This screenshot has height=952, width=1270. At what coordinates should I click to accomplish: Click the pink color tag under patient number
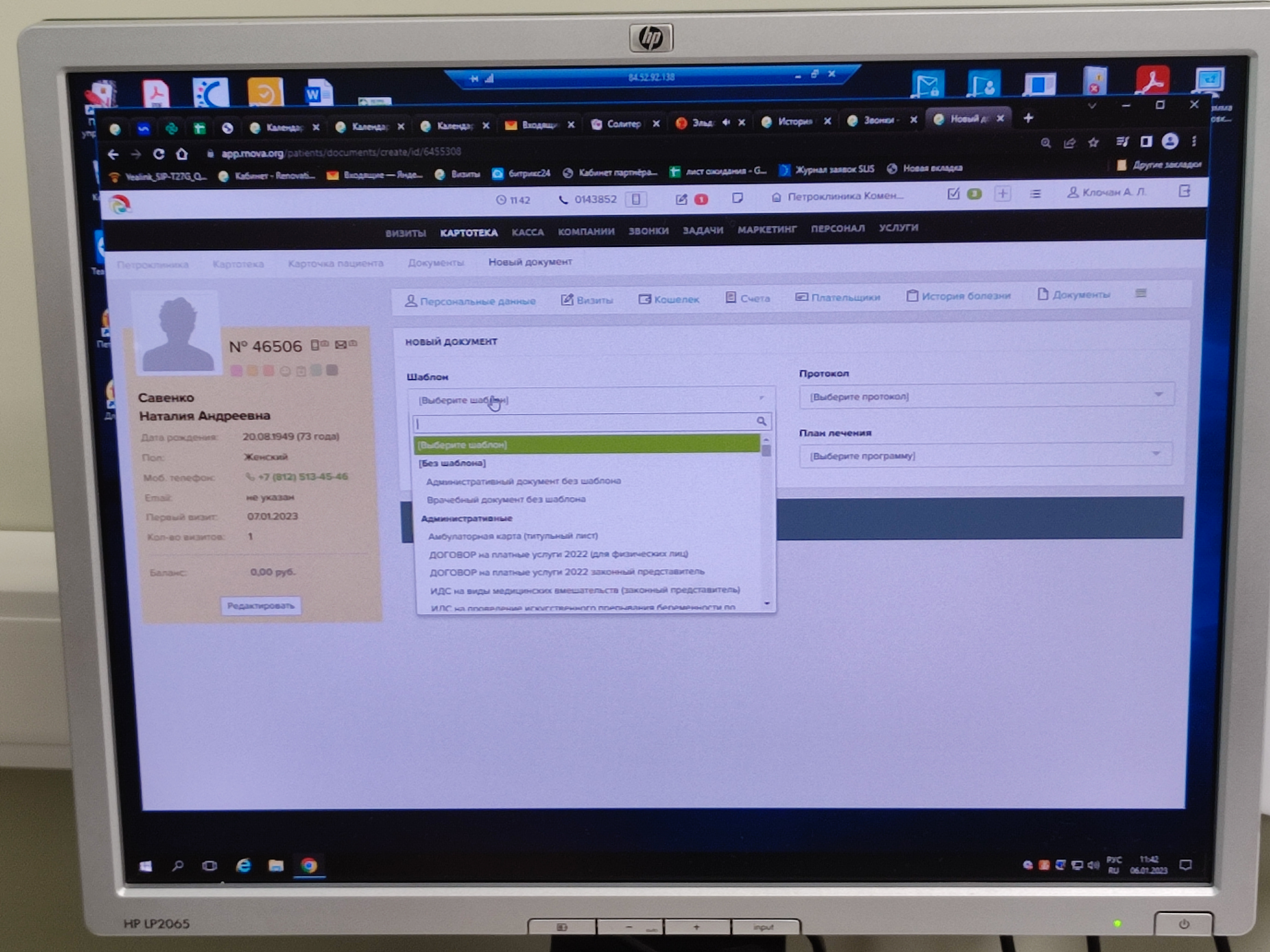236,371
